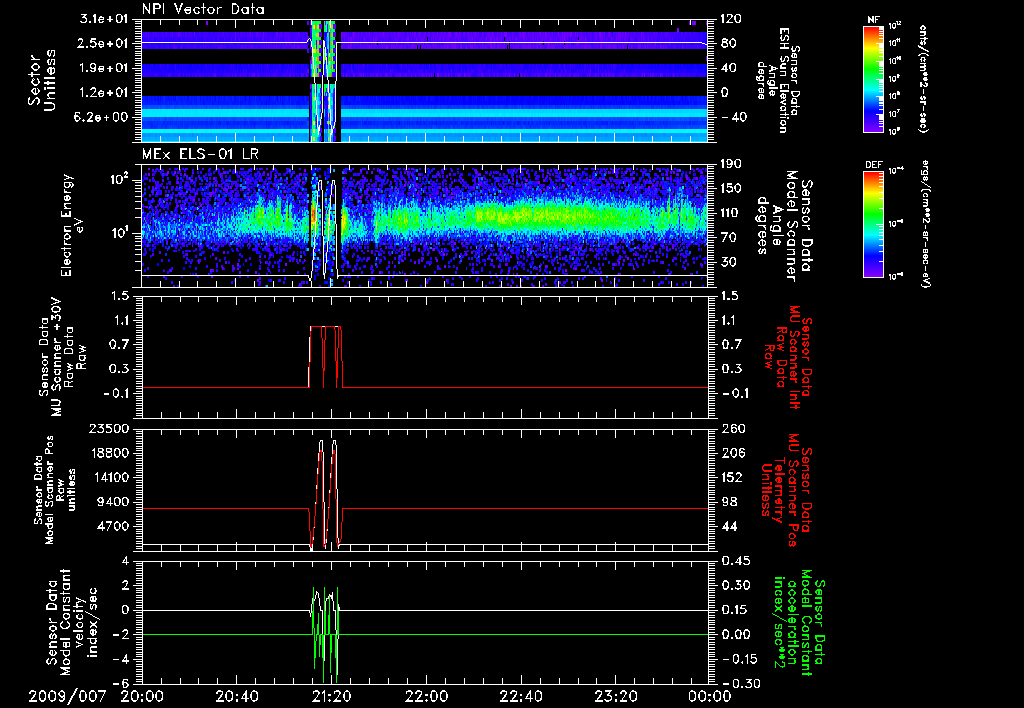Click the 4700 scanner position tick value
The height and width of the screenshot is (708, 1024).
113,526
